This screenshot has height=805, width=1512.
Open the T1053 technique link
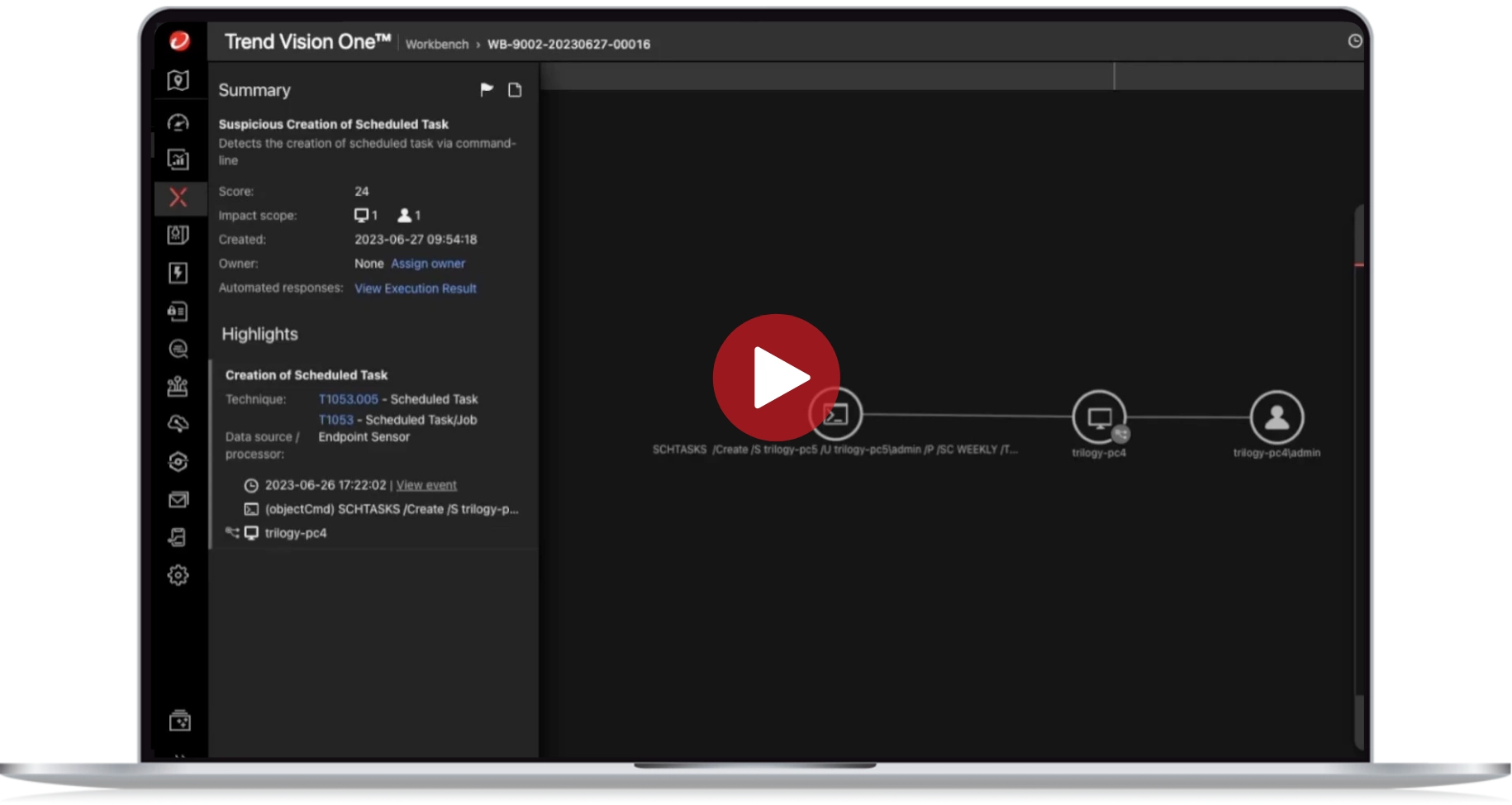pyautogui.click(x=335, y=420)
